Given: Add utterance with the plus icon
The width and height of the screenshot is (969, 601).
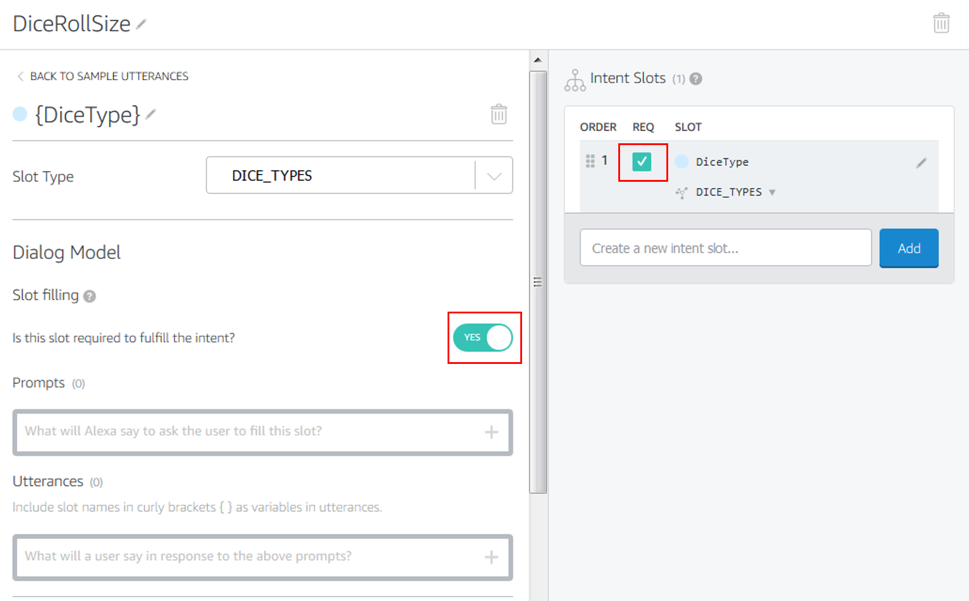Looking at the screenshot, I should [x=491, y=557].
